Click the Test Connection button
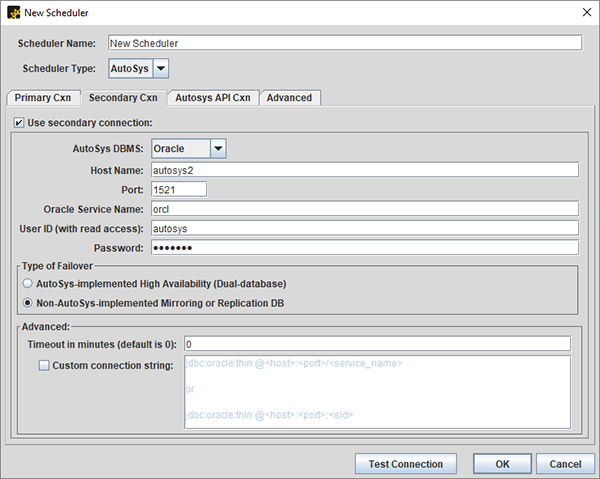Image resolution: width=600 pixels, height=479 pixels. [x=406, y=464]
